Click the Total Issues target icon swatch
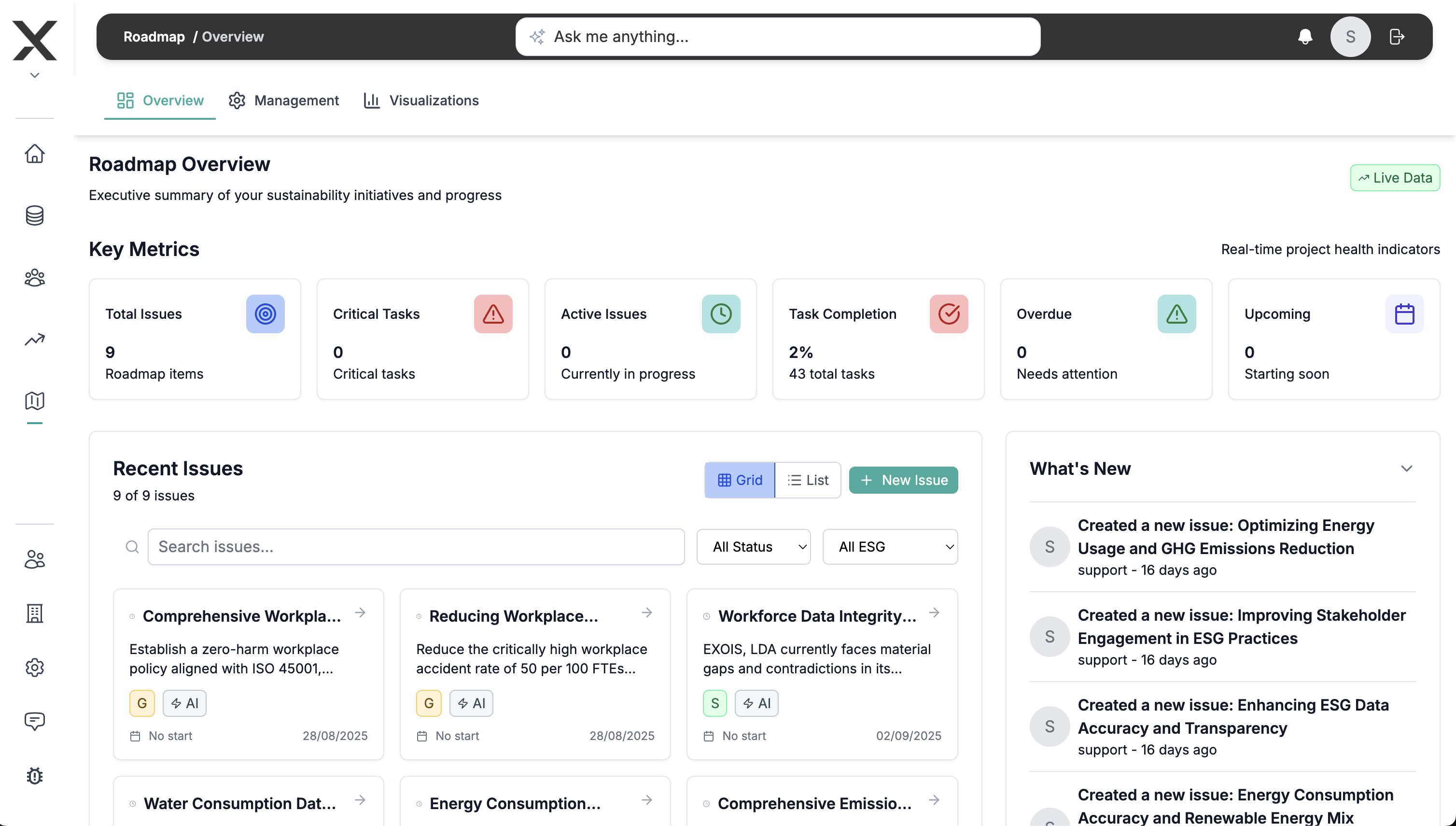1456x826 pixels. (265, 313)
